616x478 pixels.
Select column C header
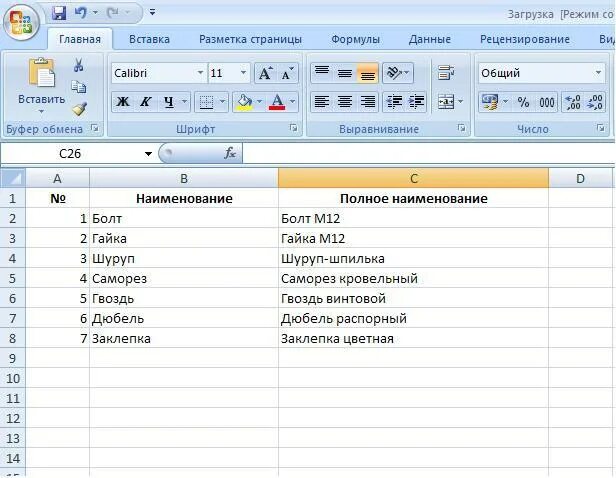point(413,179)
